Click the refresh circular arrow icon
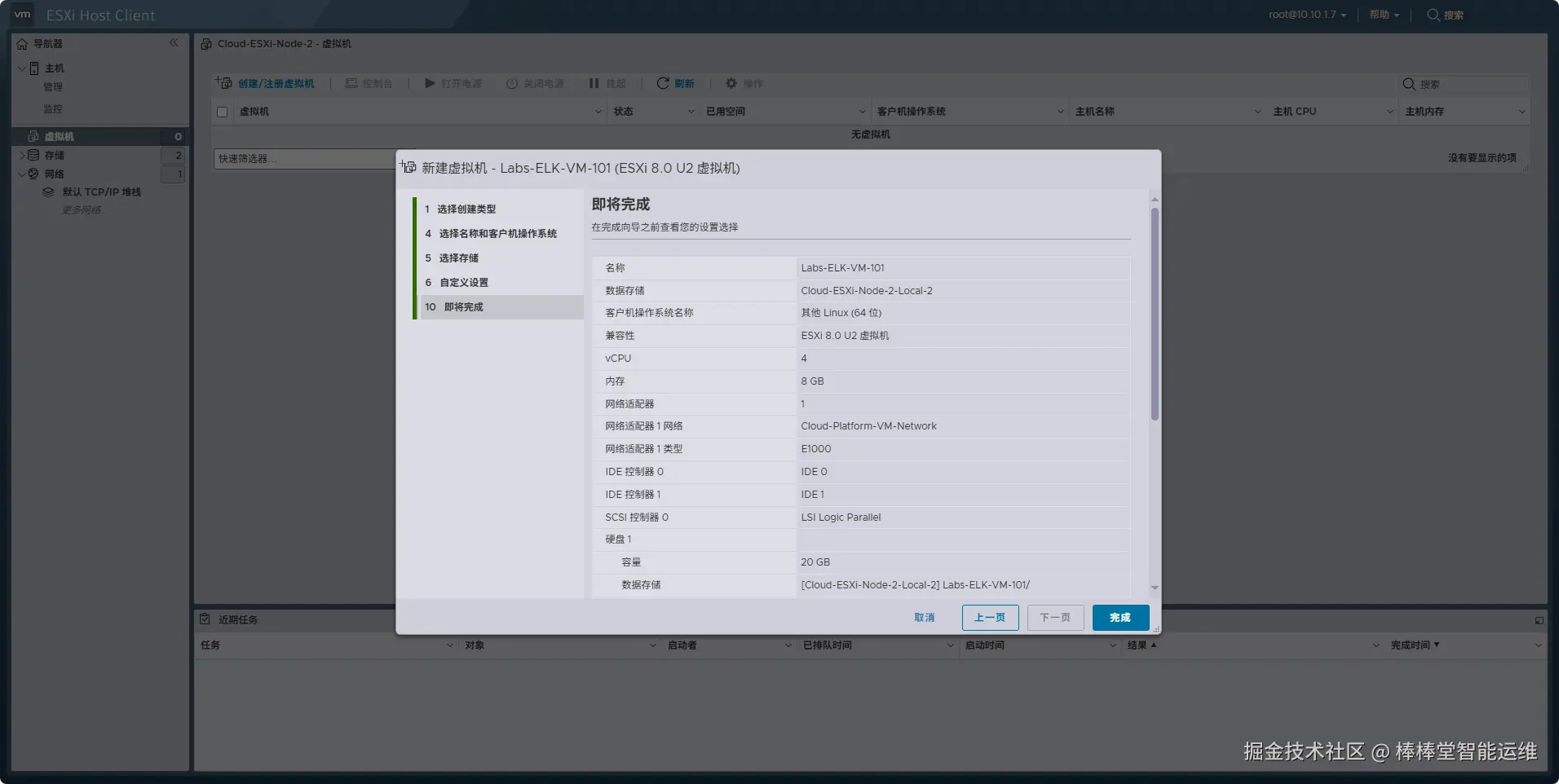Image resolution: width=1559 pixels, height=784 pixels. (x=663, y=83)
